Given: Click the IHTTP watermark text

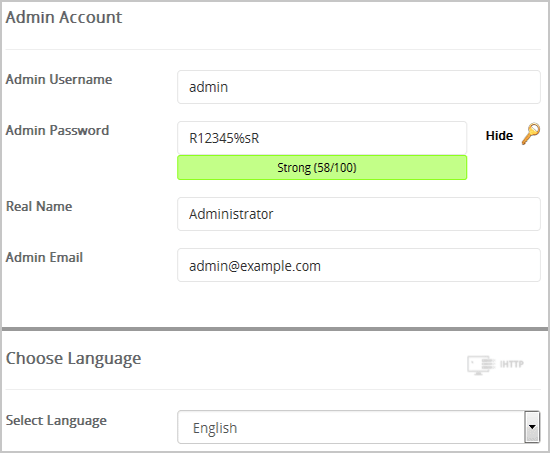Looking at the screenshot, I should [511, 364].
